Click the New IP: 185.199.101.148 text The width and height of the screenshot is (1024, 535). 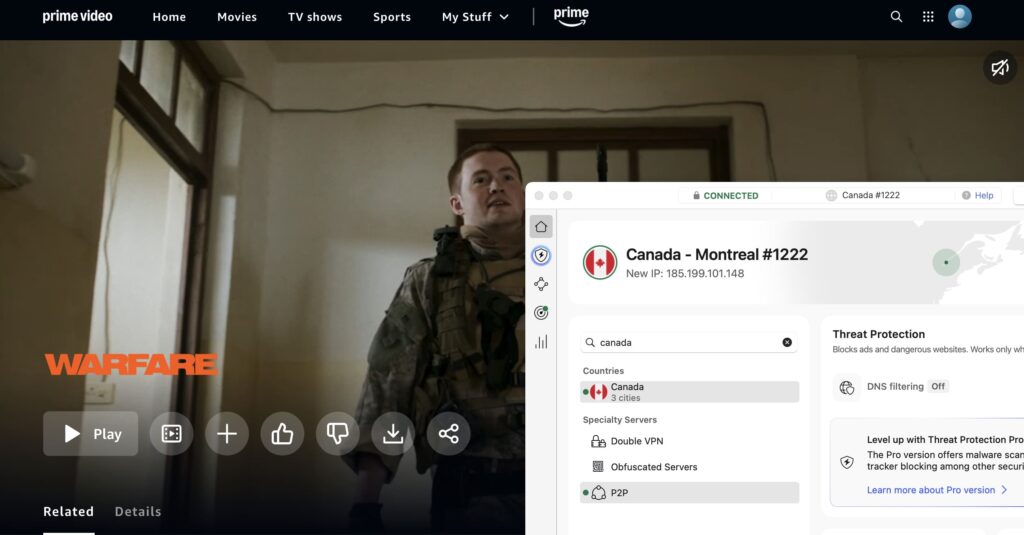click(684, 274)
